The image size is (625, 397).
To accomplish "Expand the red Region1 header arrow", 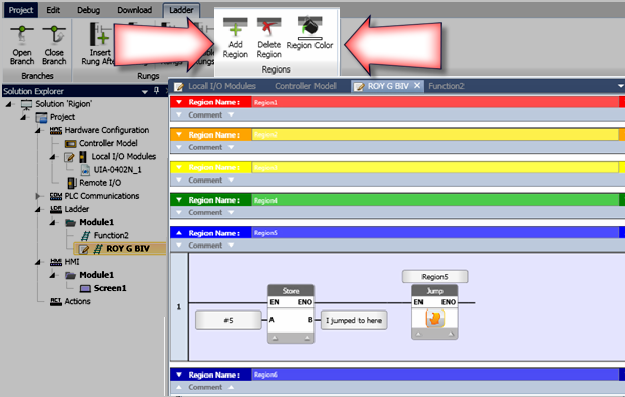I will tap(179, 102).
